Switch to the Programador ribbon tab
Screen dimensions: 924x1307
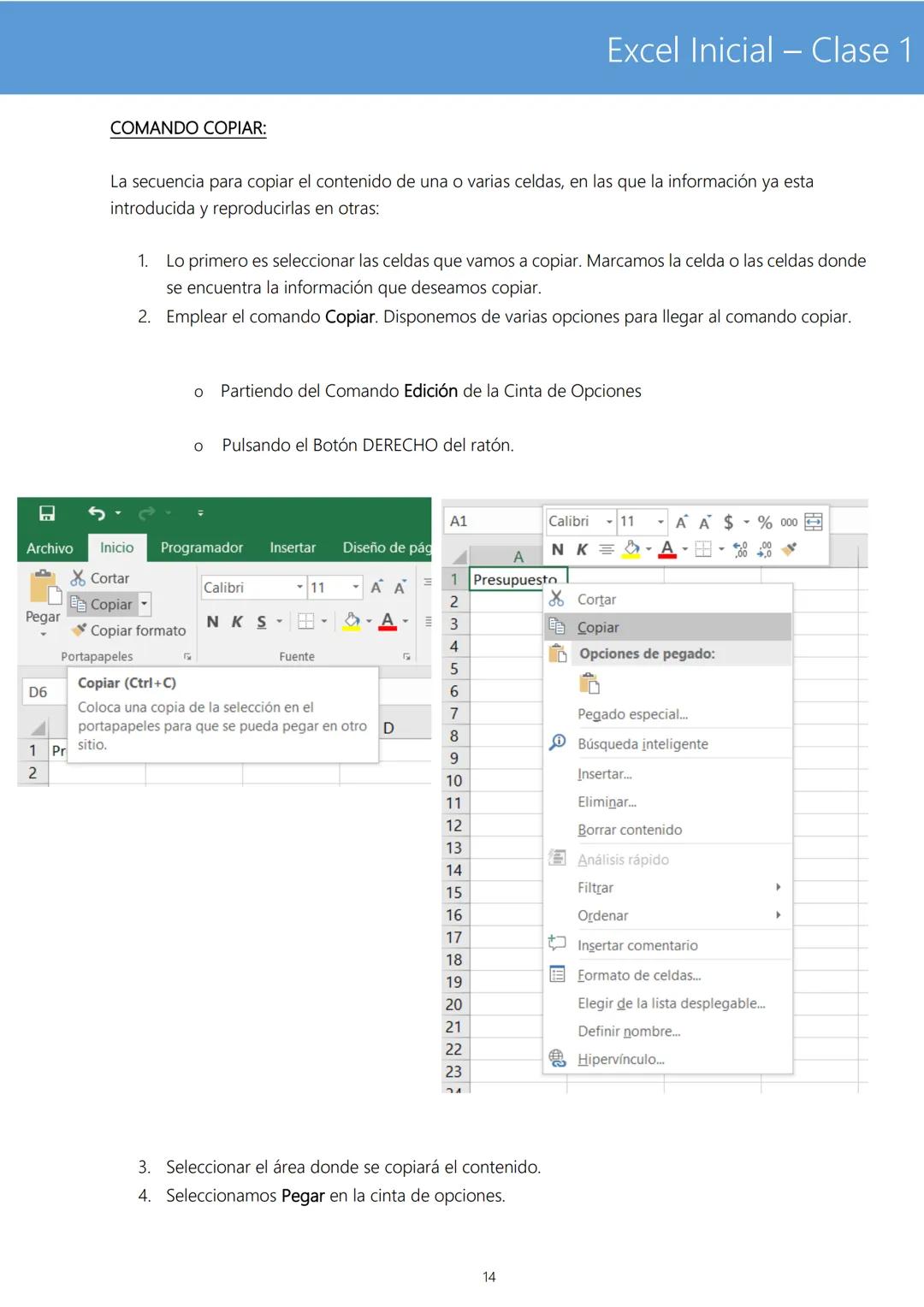pos(201,547)
